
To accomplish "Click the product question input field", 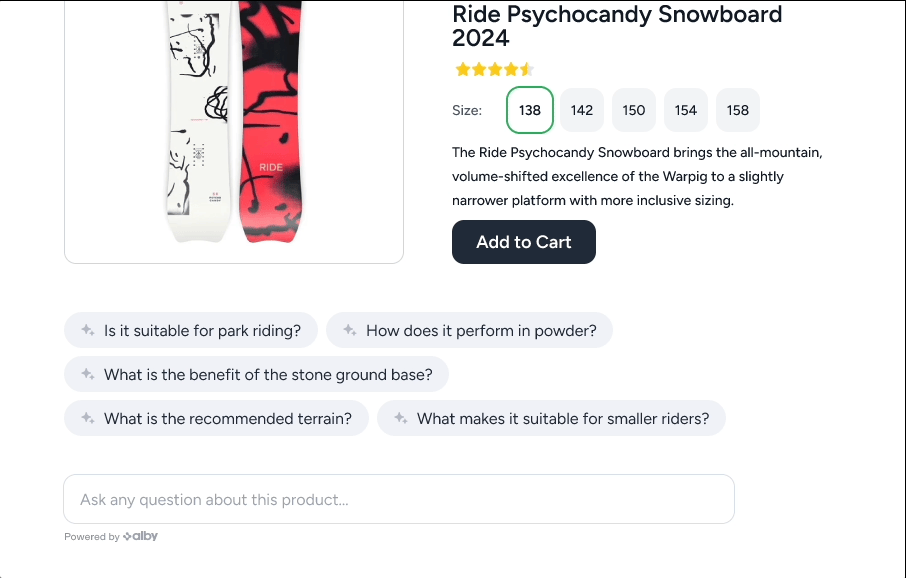I will (399, 499).
